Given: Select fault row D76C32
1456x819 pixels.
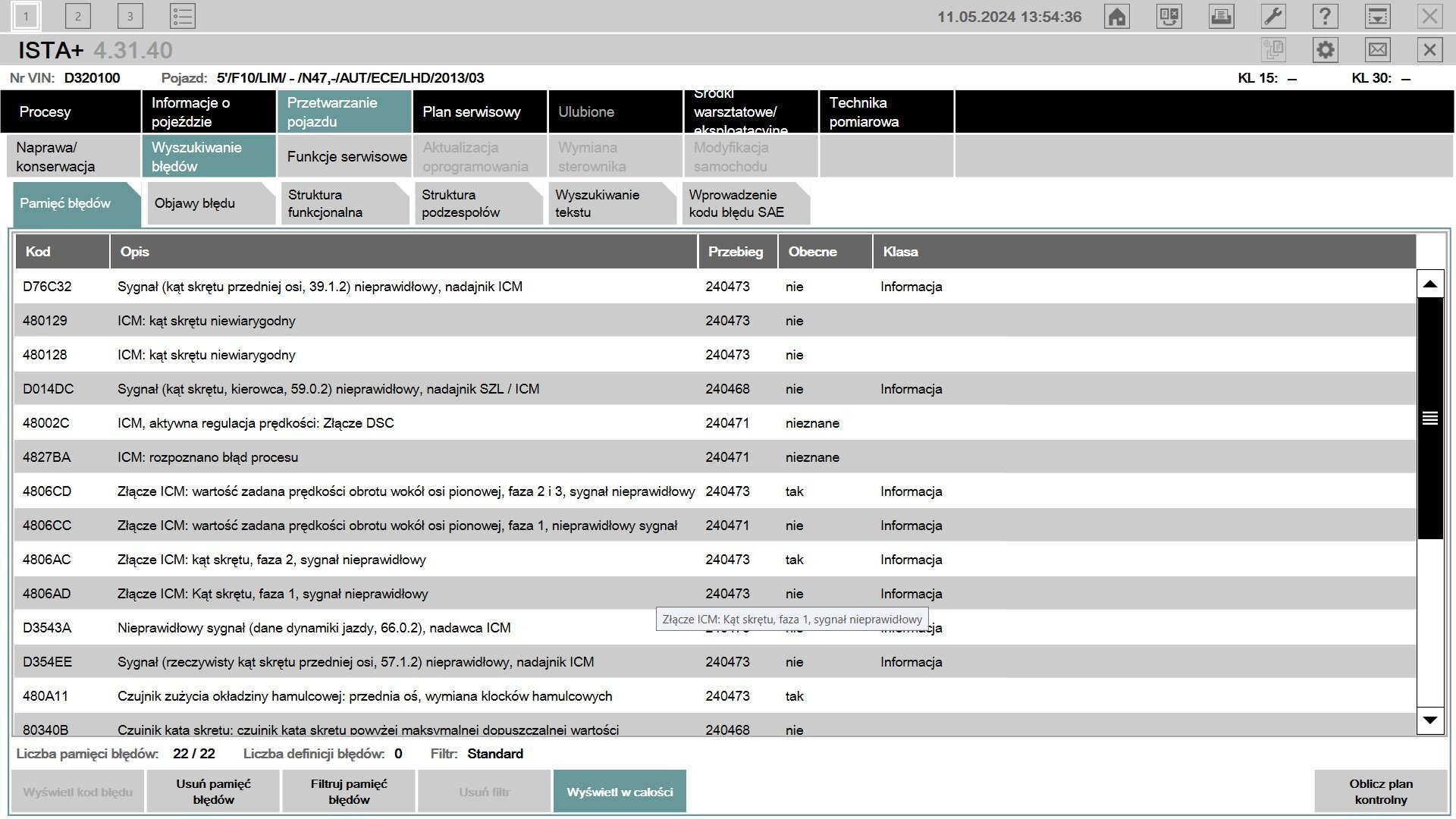Looking at the screenshot, I should (714, 287).
